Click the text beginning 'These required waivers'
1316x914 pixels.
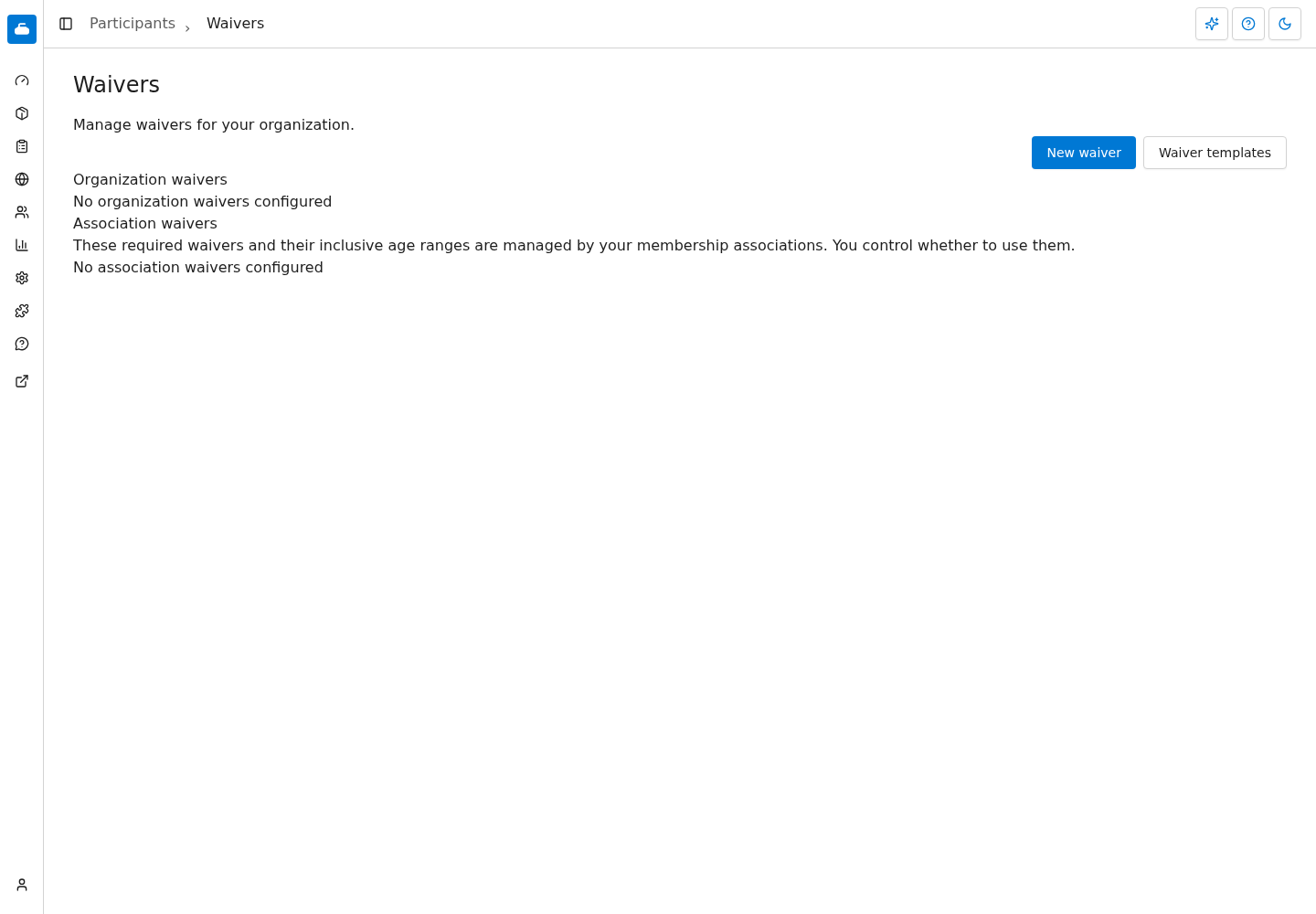point(574,246)
